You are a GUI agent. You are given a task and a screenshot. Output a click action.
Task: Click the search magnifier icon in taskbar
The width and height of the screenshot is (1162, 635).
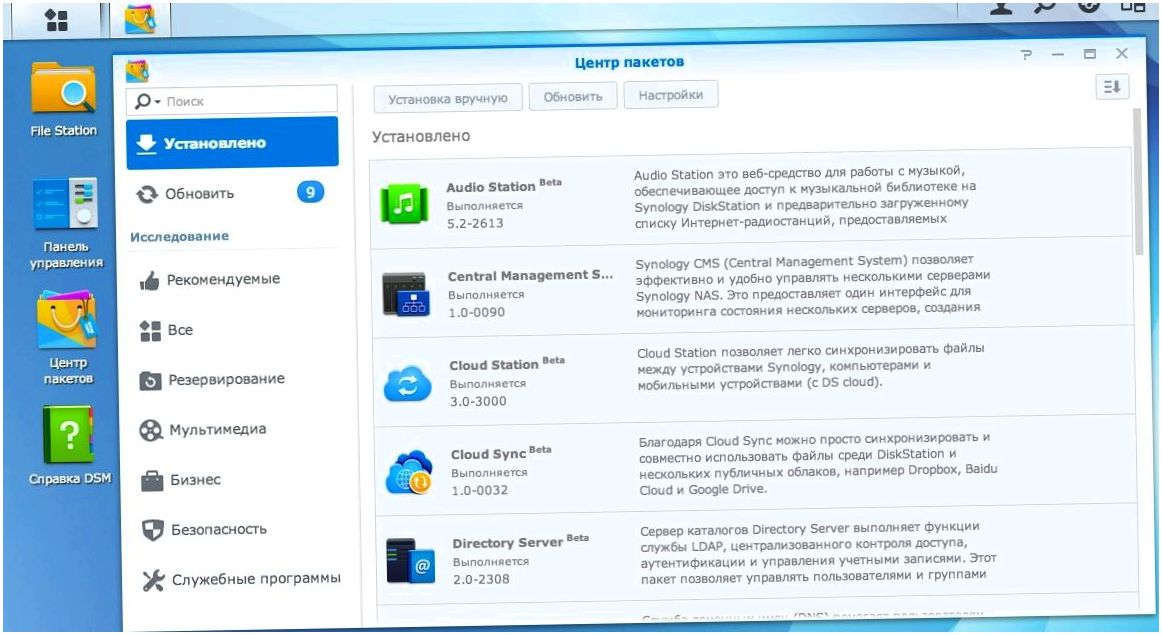point(1045,7)
